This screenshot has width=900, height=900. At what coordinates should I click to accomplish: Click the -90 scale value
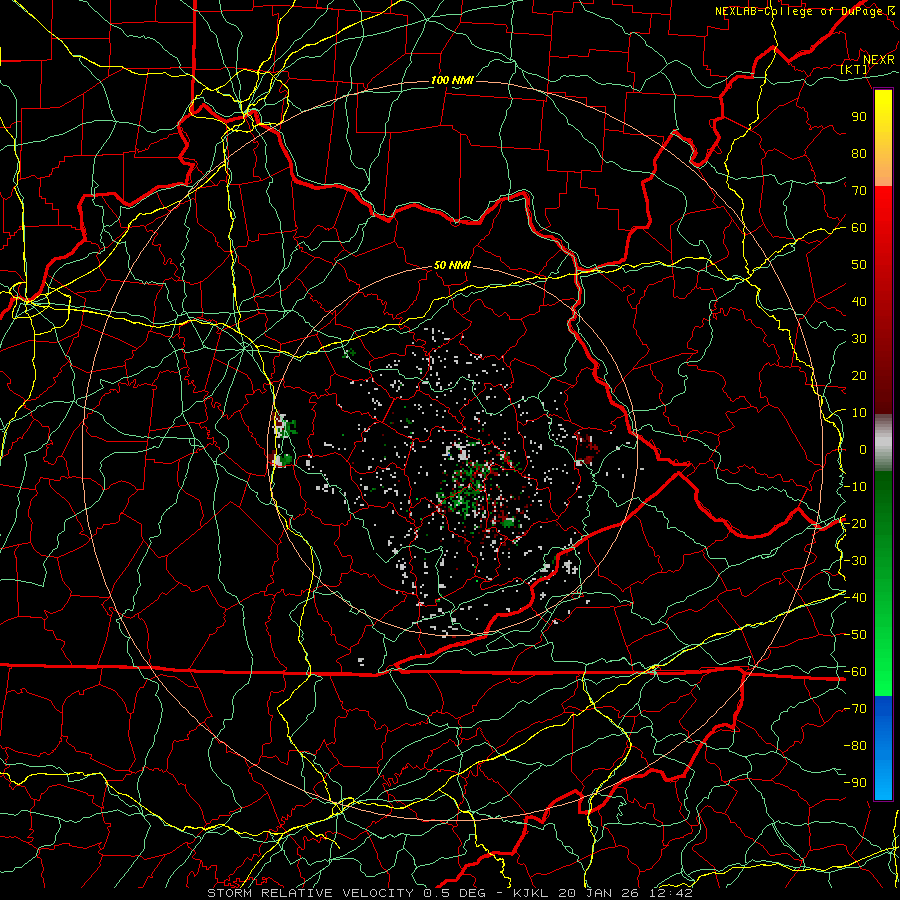[x=855, y=783]
